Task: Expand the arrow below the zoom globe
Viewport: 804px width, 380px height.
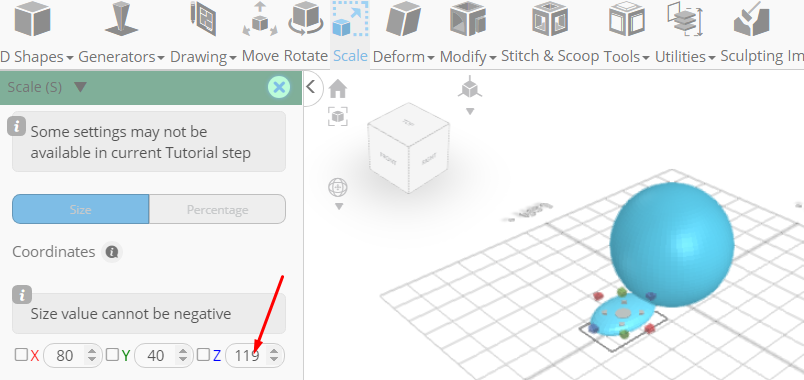Action: click(338, 207)
